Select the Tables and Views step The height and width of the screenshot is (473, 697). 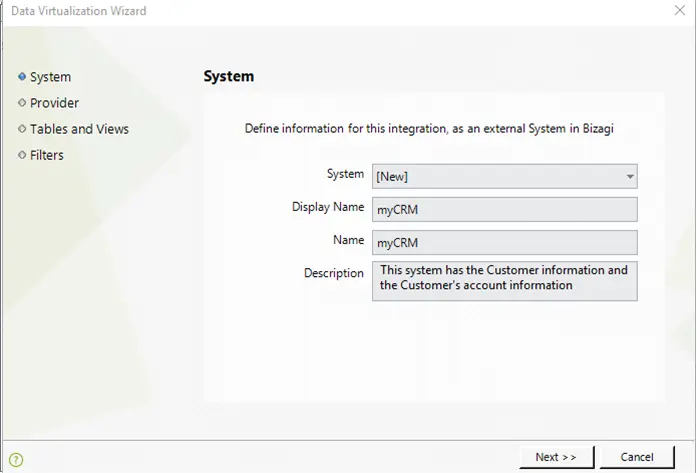click(x=79, y=129)
